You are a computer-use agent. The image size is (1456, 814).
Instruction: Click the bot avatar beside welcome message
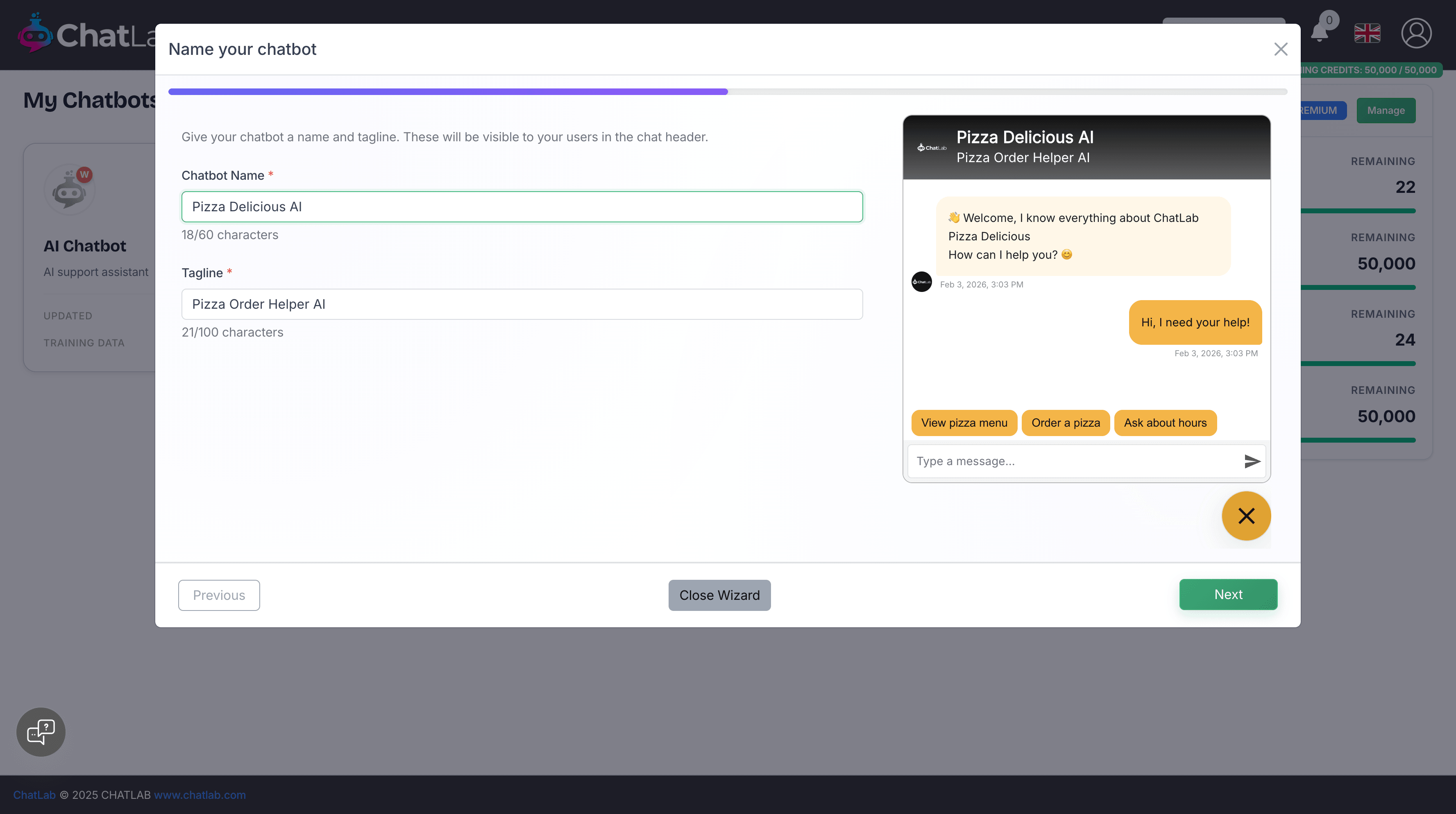pyautogui.click(x=921, y=281)
